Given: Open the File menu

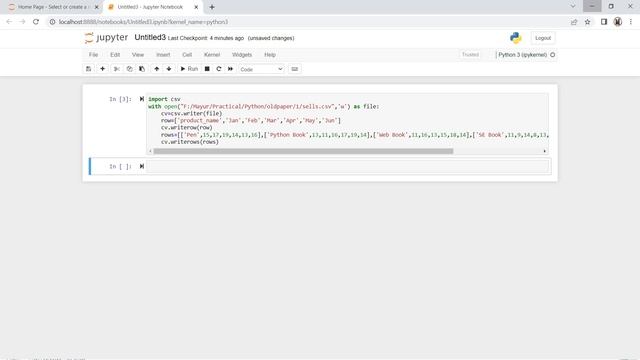Looking at the screenshot, I should tap(93, 55).
